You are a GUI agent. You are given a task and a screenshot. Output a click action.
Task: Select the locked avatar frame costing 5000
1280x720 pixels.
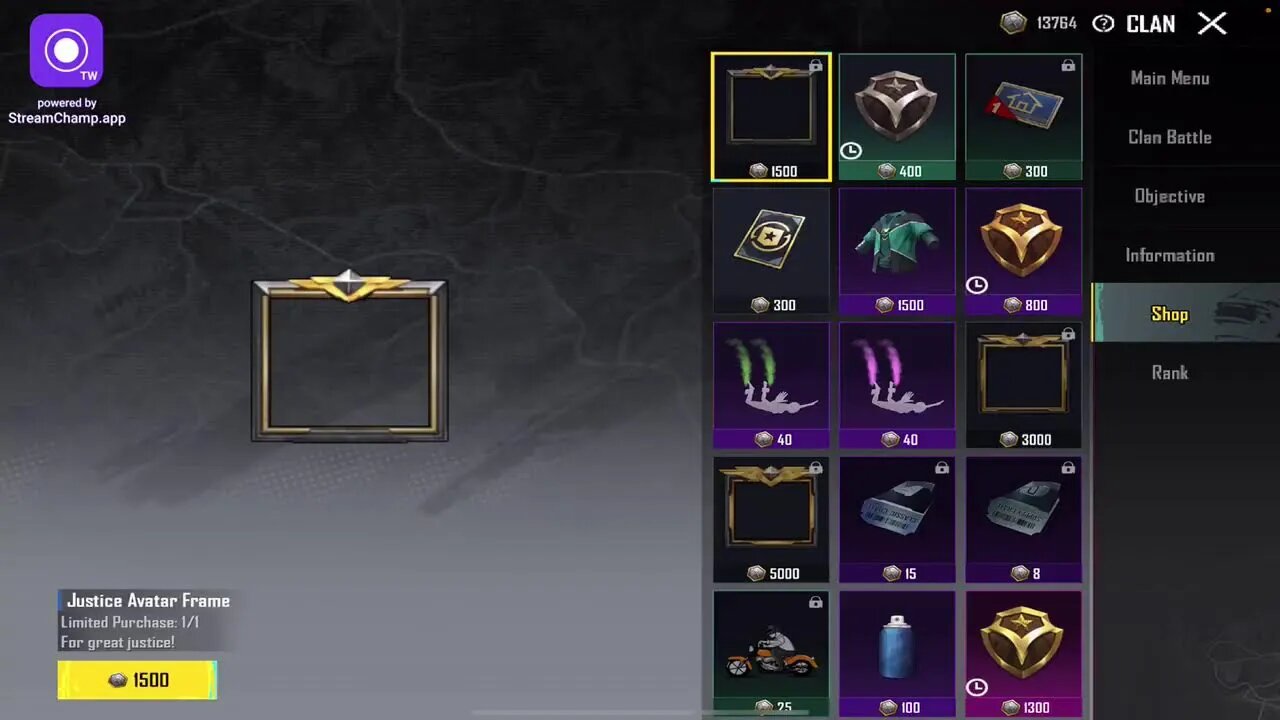point(771,519)
